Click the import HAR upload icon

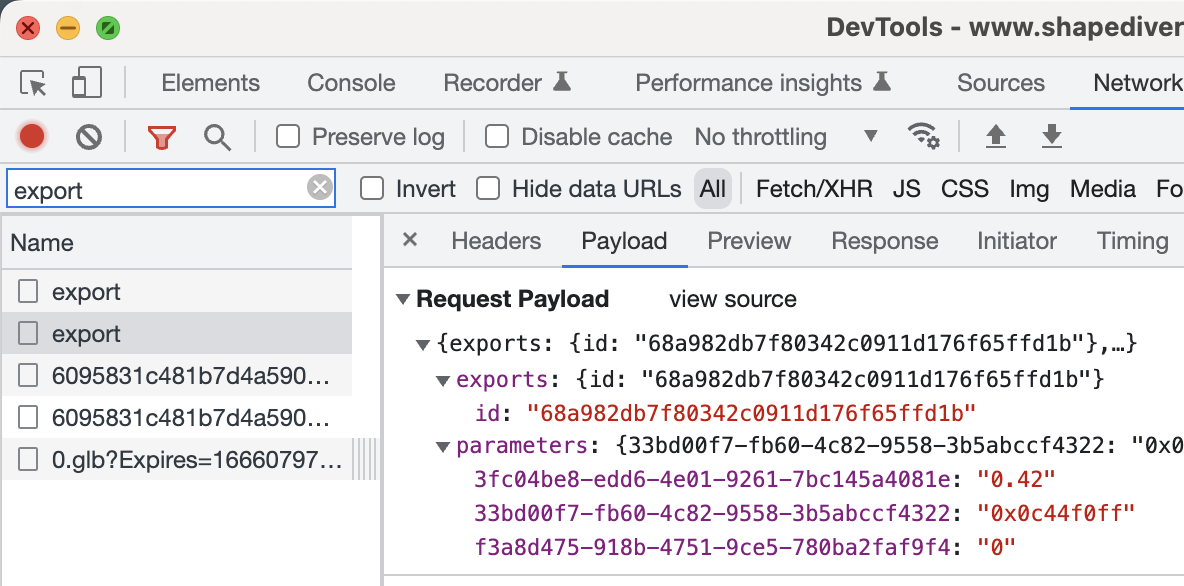995,136
